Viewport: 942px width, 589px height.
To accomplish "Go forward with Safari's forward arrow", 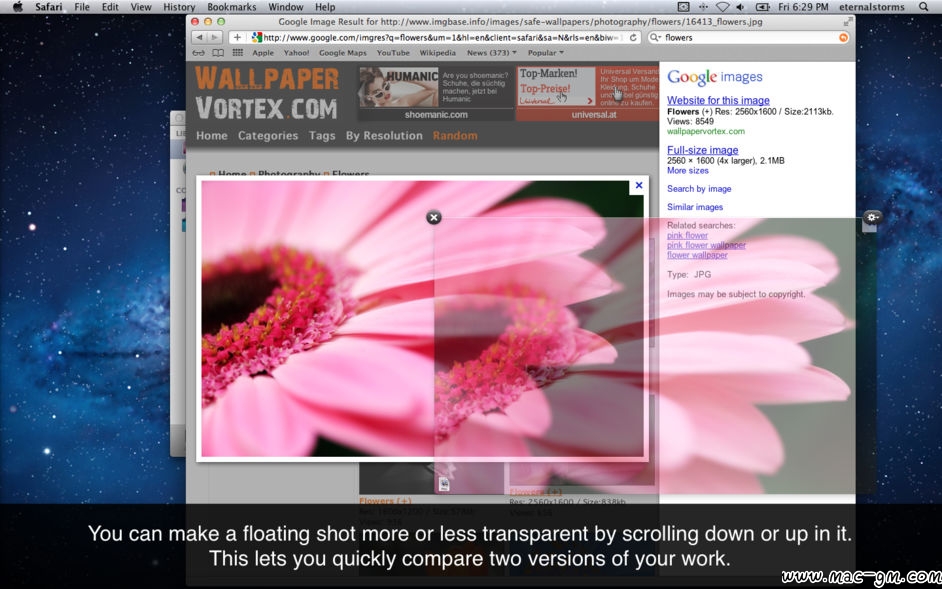I will (215, 37).
